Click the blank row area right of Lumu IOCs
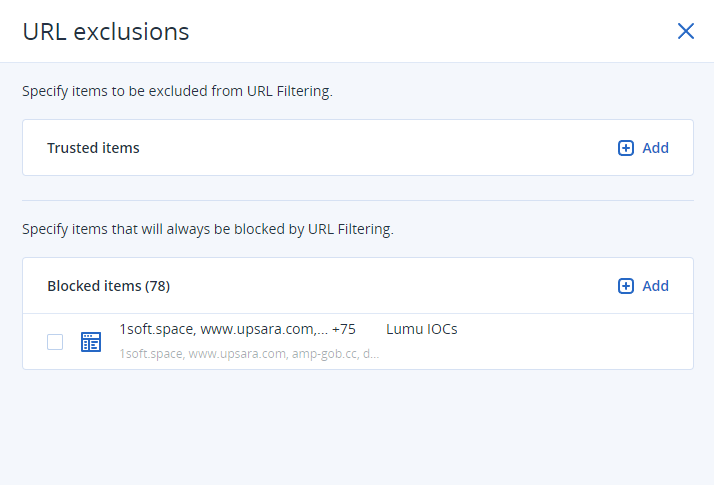Viewport: 714px width, 485px height. [570, 342]
